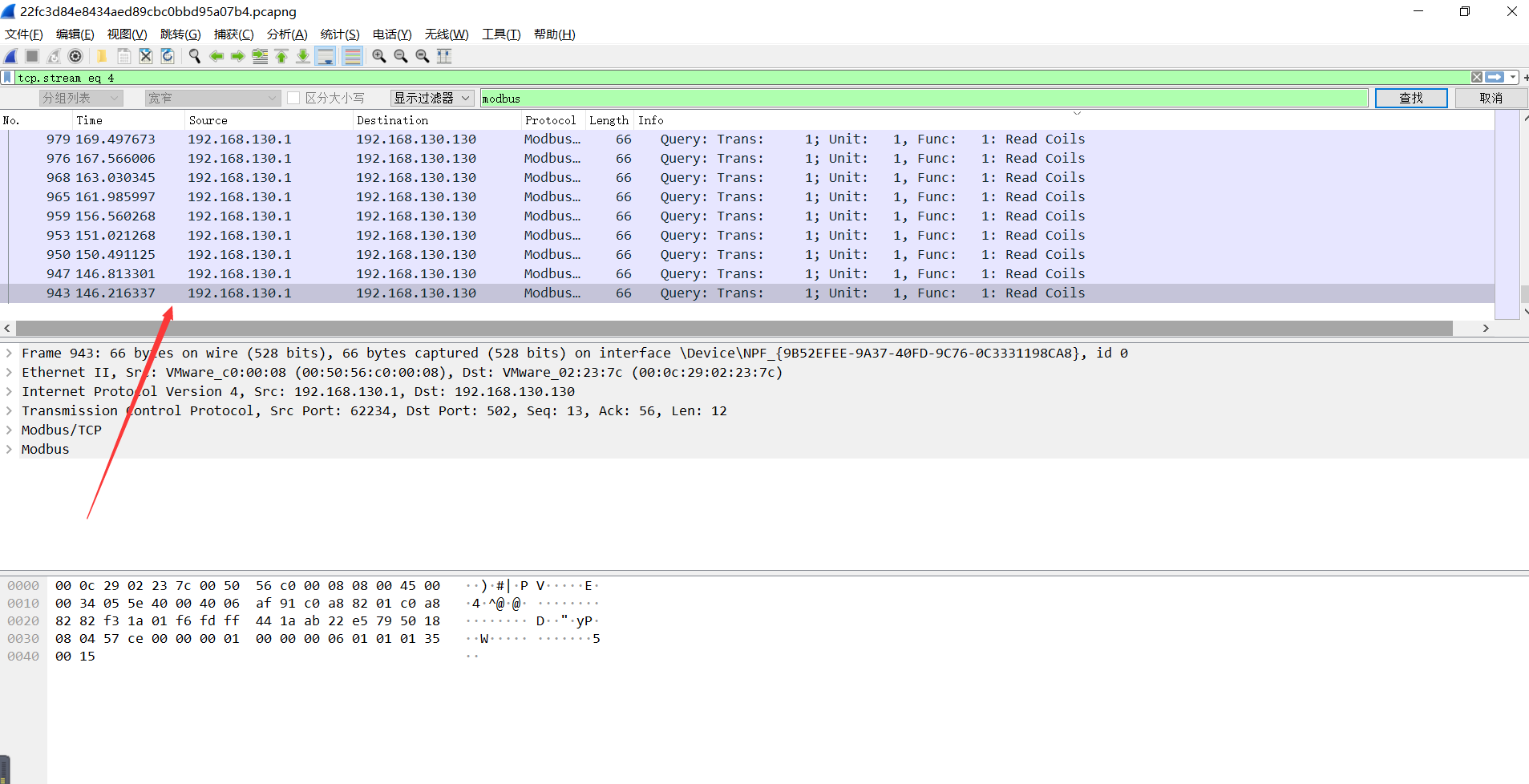Click the modbus search input field
Image resolution: width=1529 pixels, height=784 pixels.
924,98
